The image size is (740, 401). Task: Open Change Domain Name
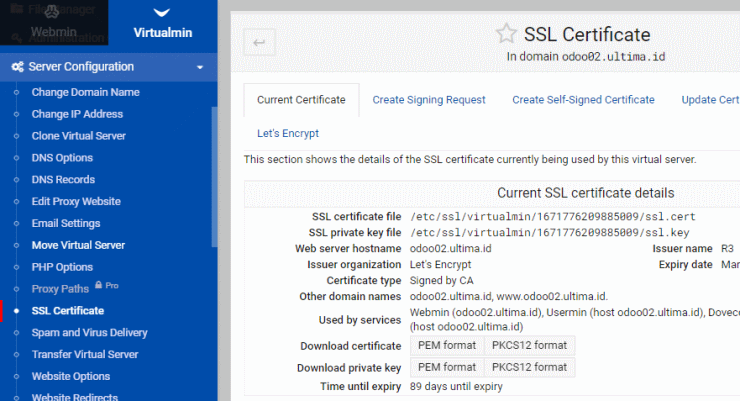tap(85, 92)
